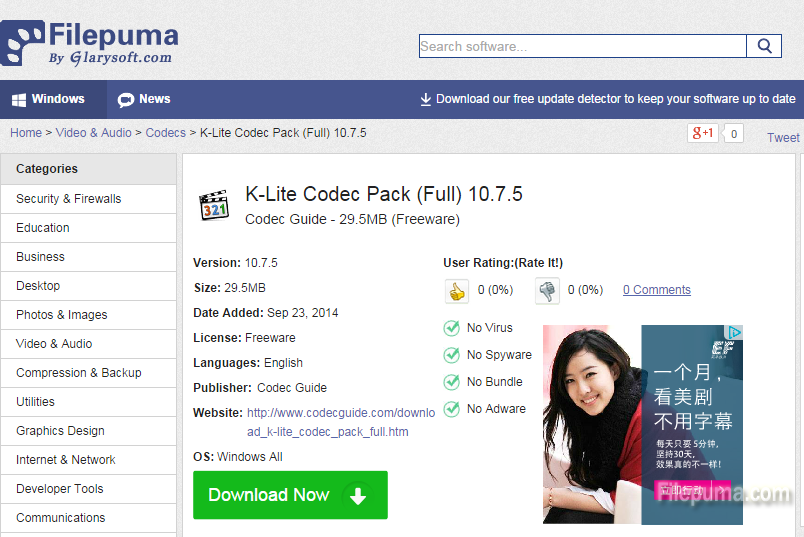The image size is (804, 537).
Task: Click the No Virus green checkmark
Action: (x=452, y=328)
